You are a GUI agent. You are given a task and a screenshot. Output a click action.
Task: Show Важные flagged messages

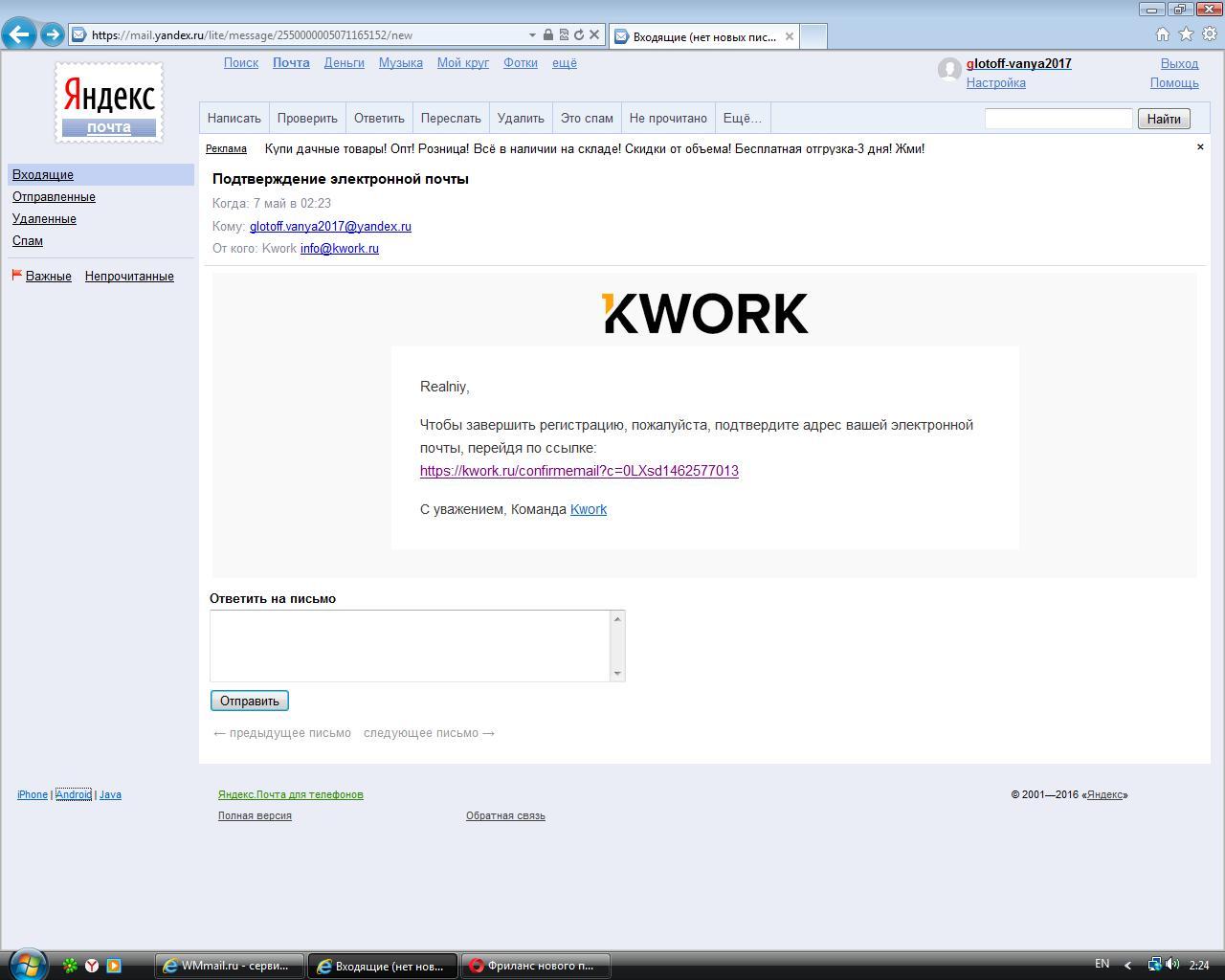click(48, 276)
